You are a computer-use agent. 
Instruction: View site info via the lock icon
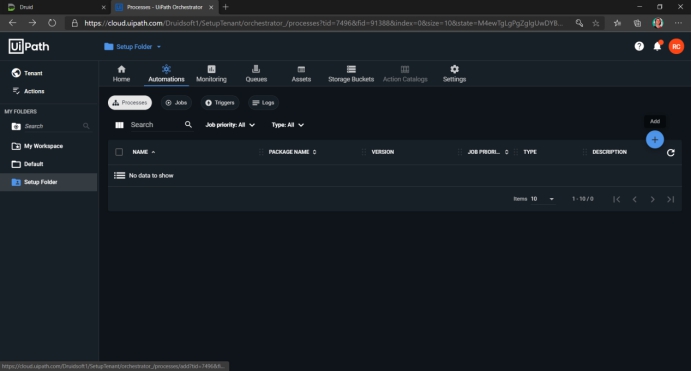point(75,23)
